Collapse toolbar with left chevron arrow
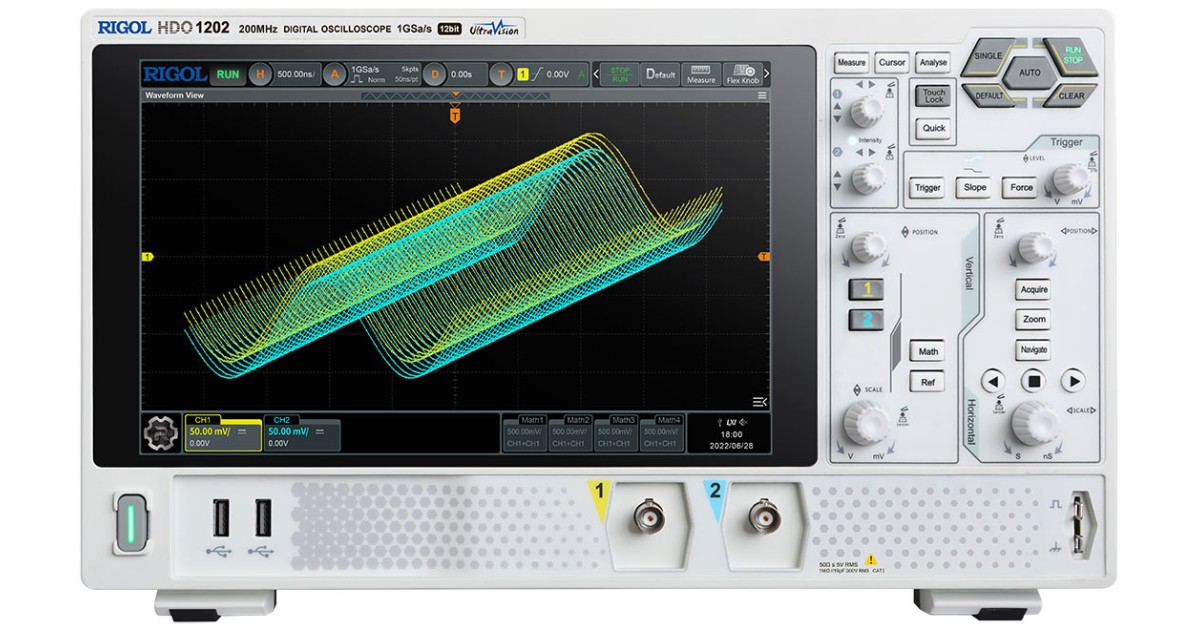1200x630 pixels. pyautogui.click(x=597, y=74)
